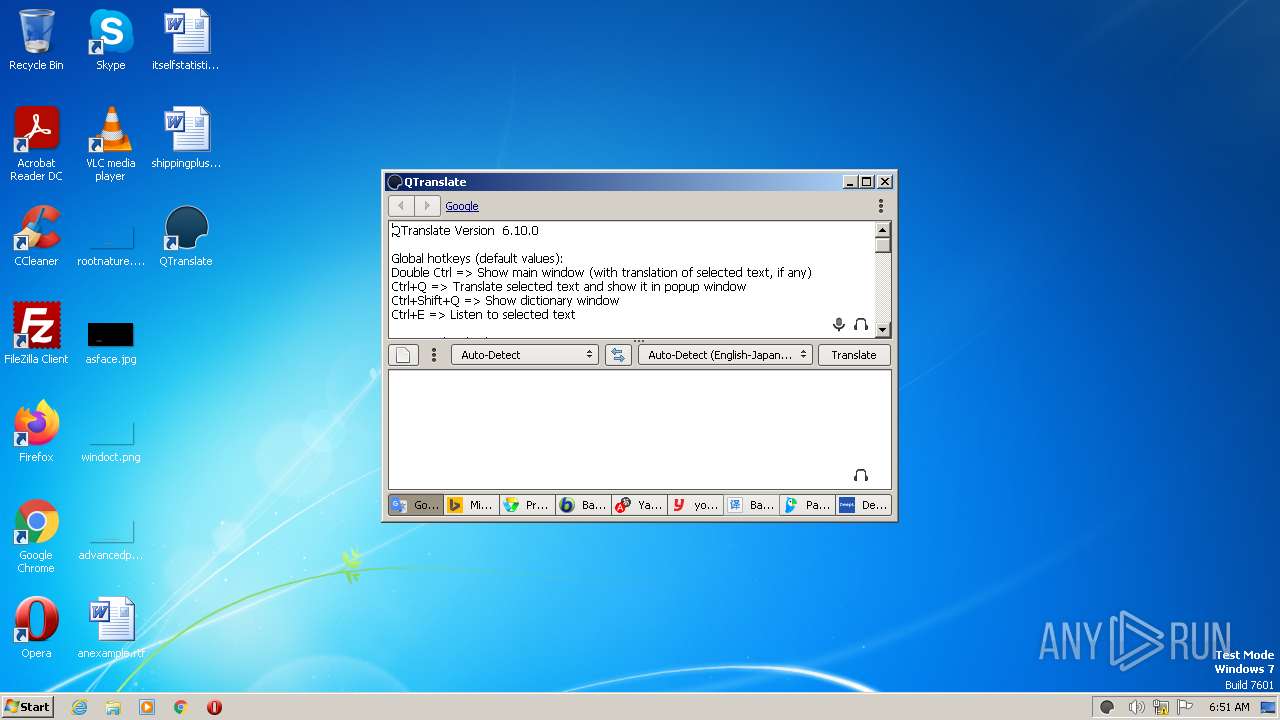The image size is (1280, 720).
Task: Close the QTranslate window
Action: (885, 182)
